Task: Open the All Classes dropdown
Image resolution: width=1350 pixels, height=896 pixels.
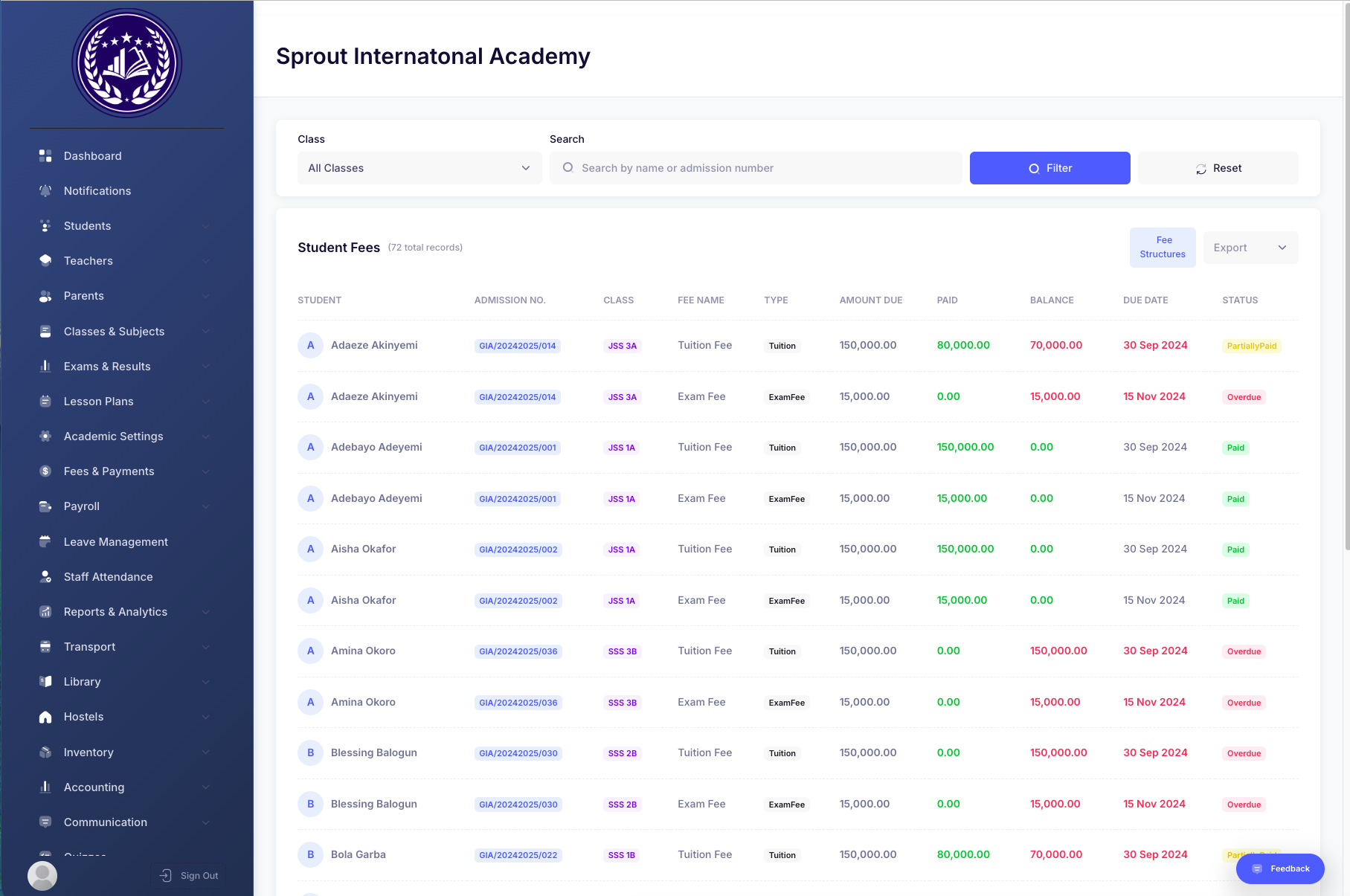Action: [420, 168]
